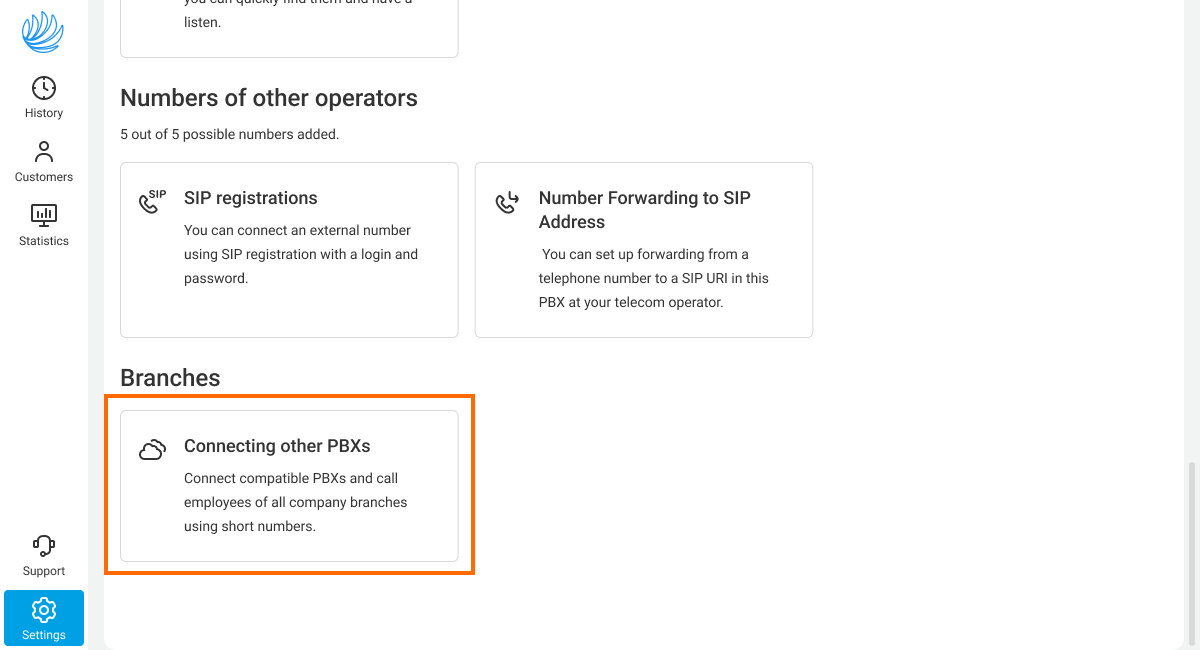1200x650 pixels.
Task: Click the forwarding to SIP URI description text
Action: [653, 278]
